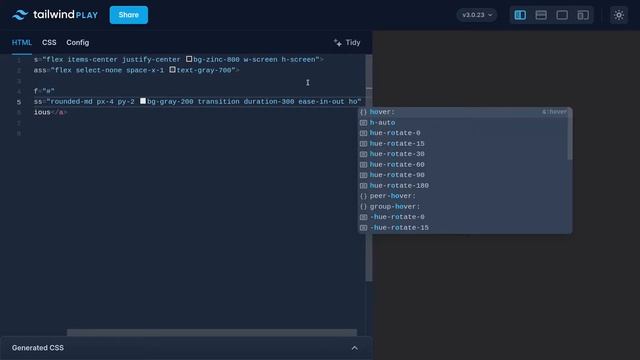Toggle the responsive design mode icon
This screenshot has width=640, height=360.
pos(583,15)
